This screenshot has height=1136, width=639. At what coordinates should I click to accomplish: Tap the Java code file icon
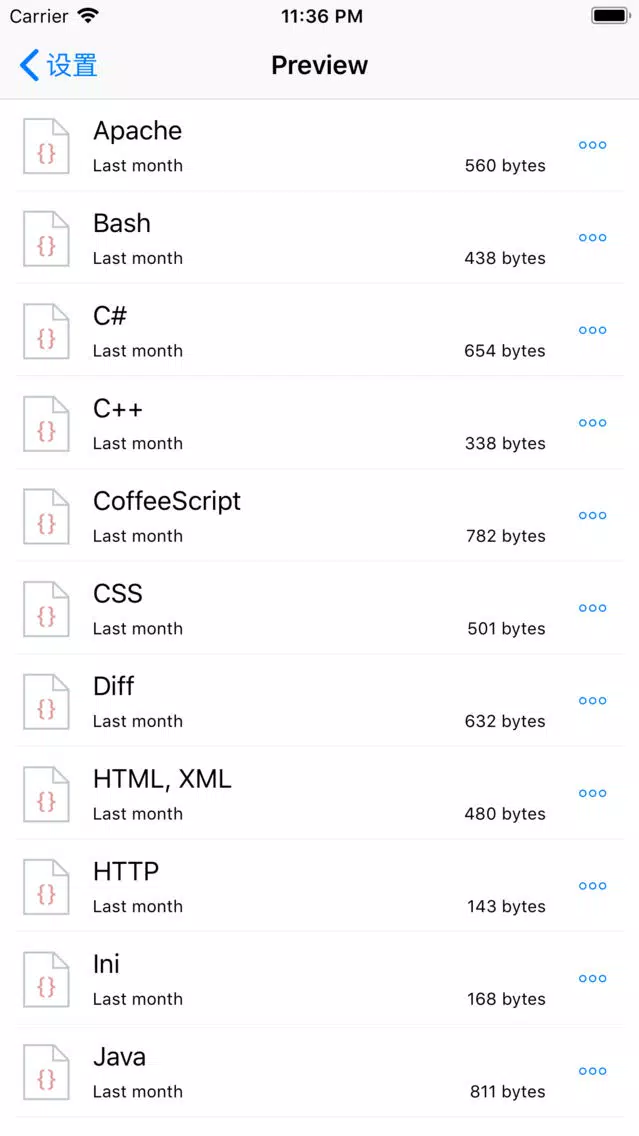(x=46, y=1072)
